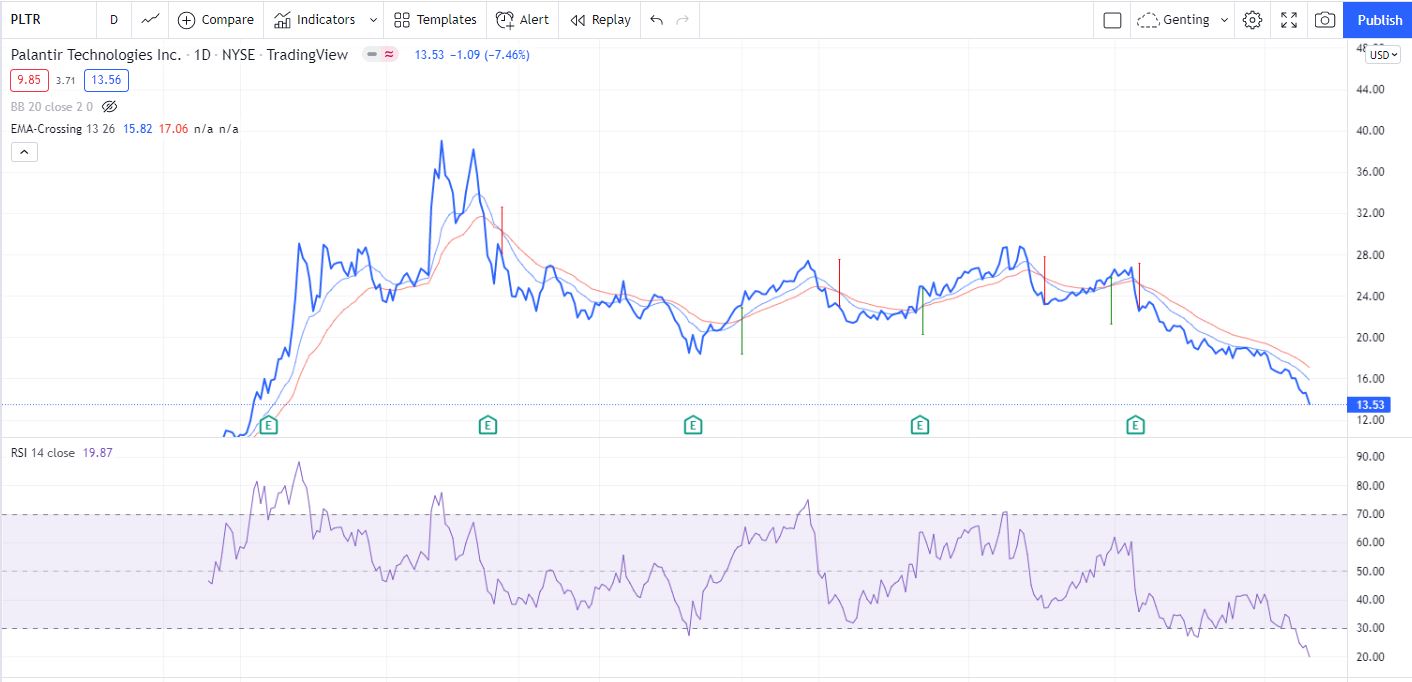
Task: Click the EMA value 15.82 in legend
Action: [138, 129]
